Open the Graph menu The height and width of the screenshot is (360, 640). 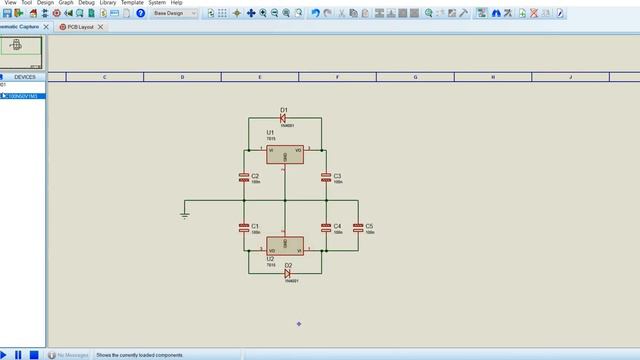(66, 2)
